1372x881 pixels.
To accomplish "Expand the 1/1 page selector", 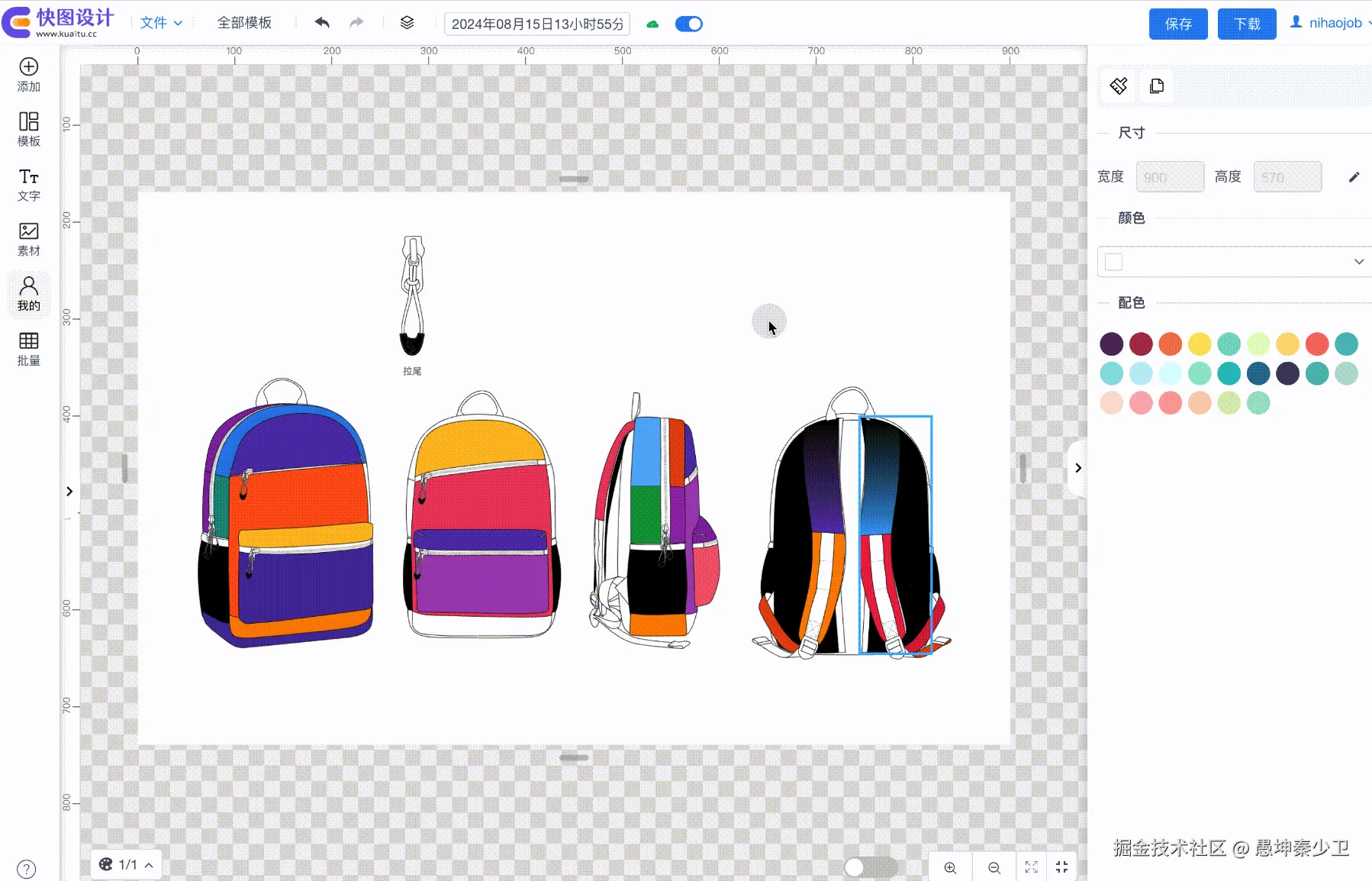I will point(127,865).
